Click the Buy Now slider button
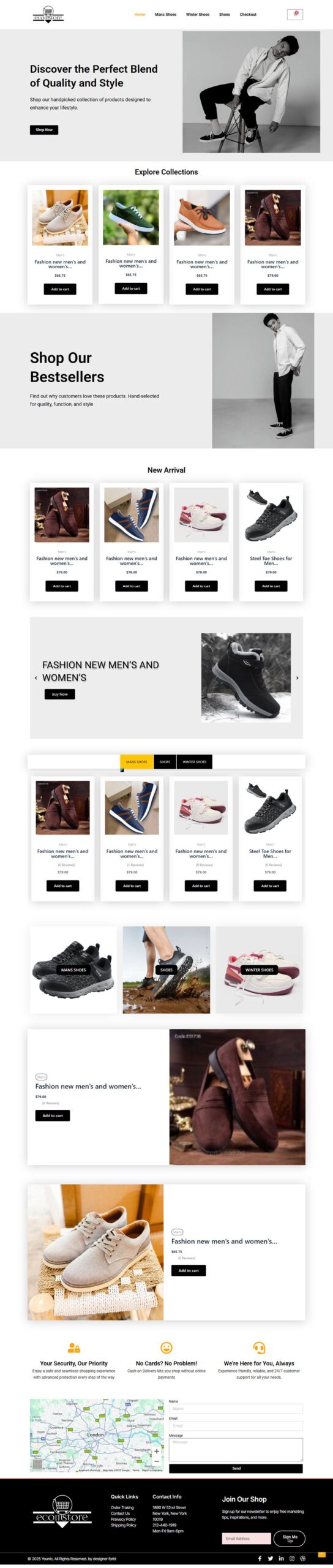The height and width of the screenshot is (1568, 333). pos(60,694)
